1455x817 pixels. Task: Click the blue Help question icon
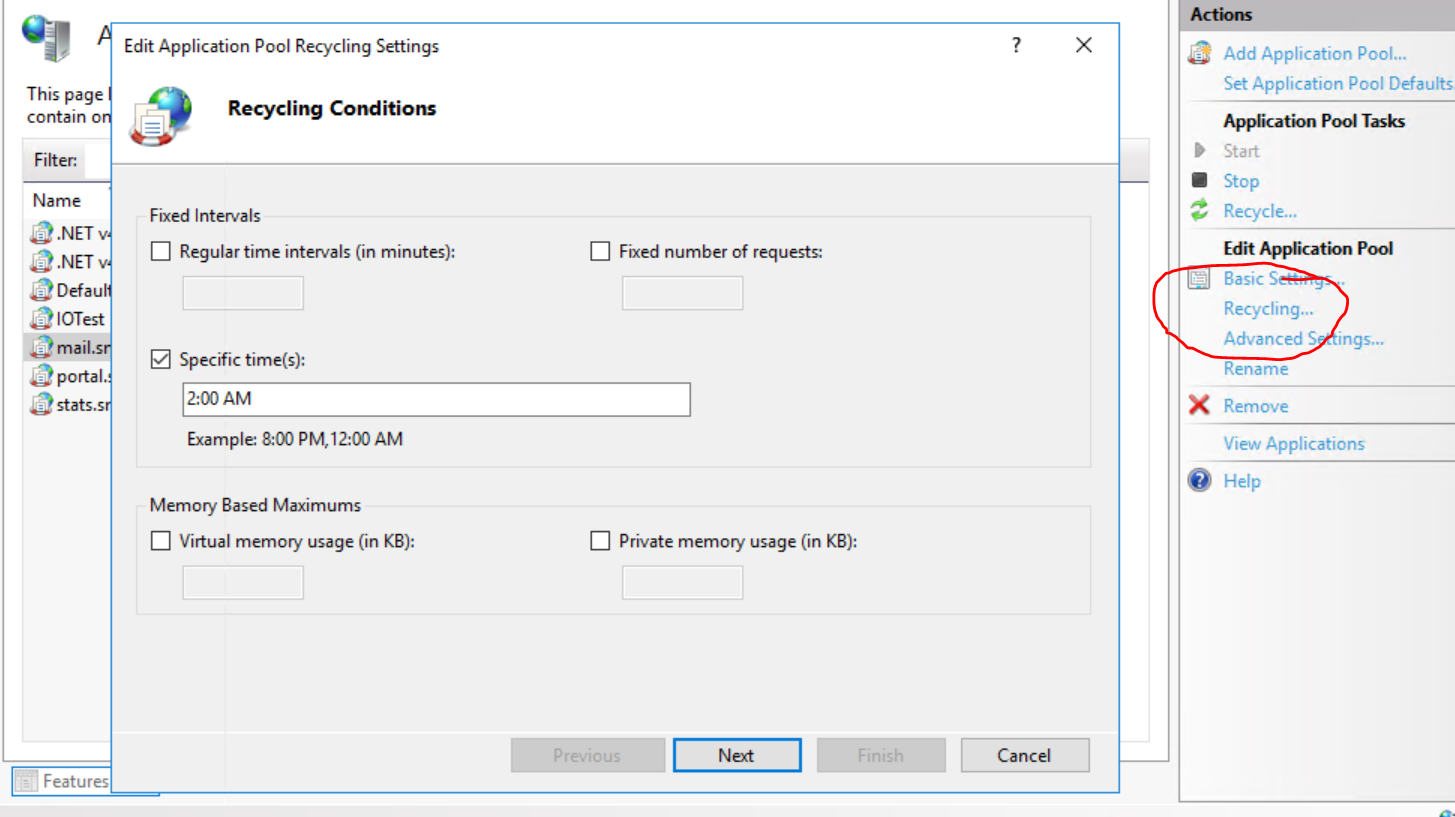pyautogui.click(x=1199, y=481)
